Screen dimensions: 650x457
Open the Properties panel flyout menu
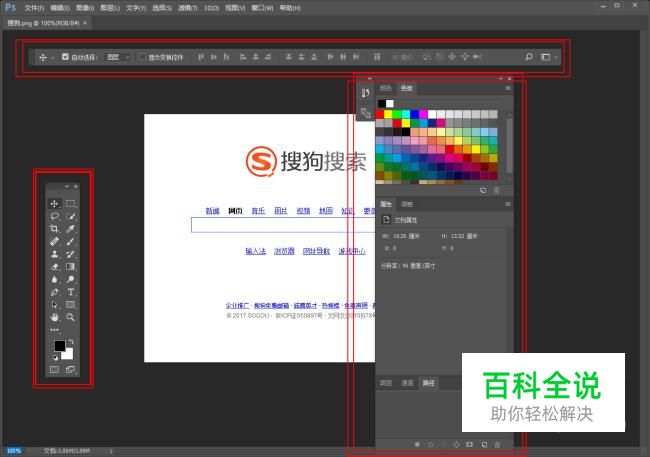click(x=508, y=204)
